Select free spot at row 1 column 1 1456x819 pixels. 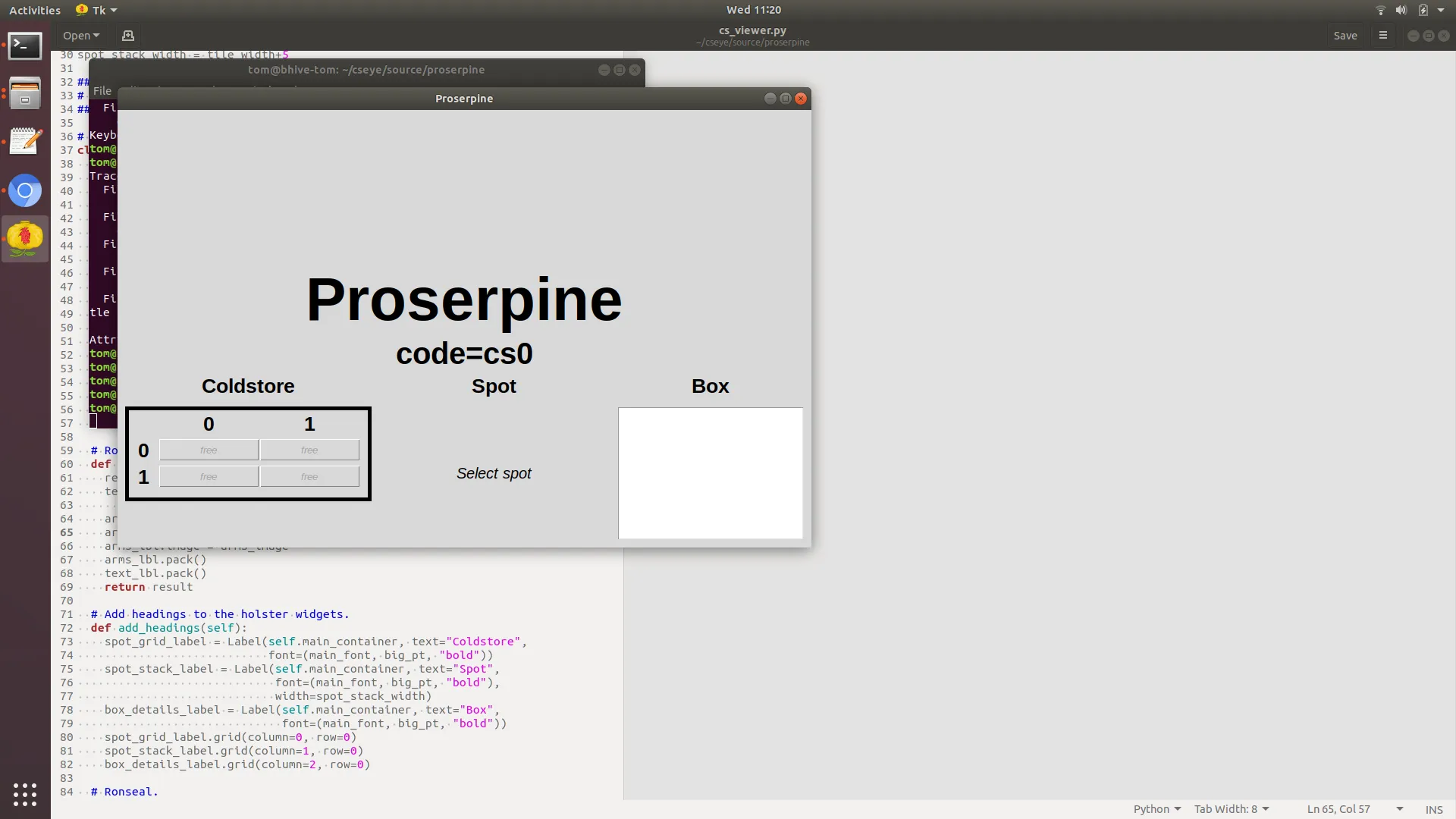[309, 477]
